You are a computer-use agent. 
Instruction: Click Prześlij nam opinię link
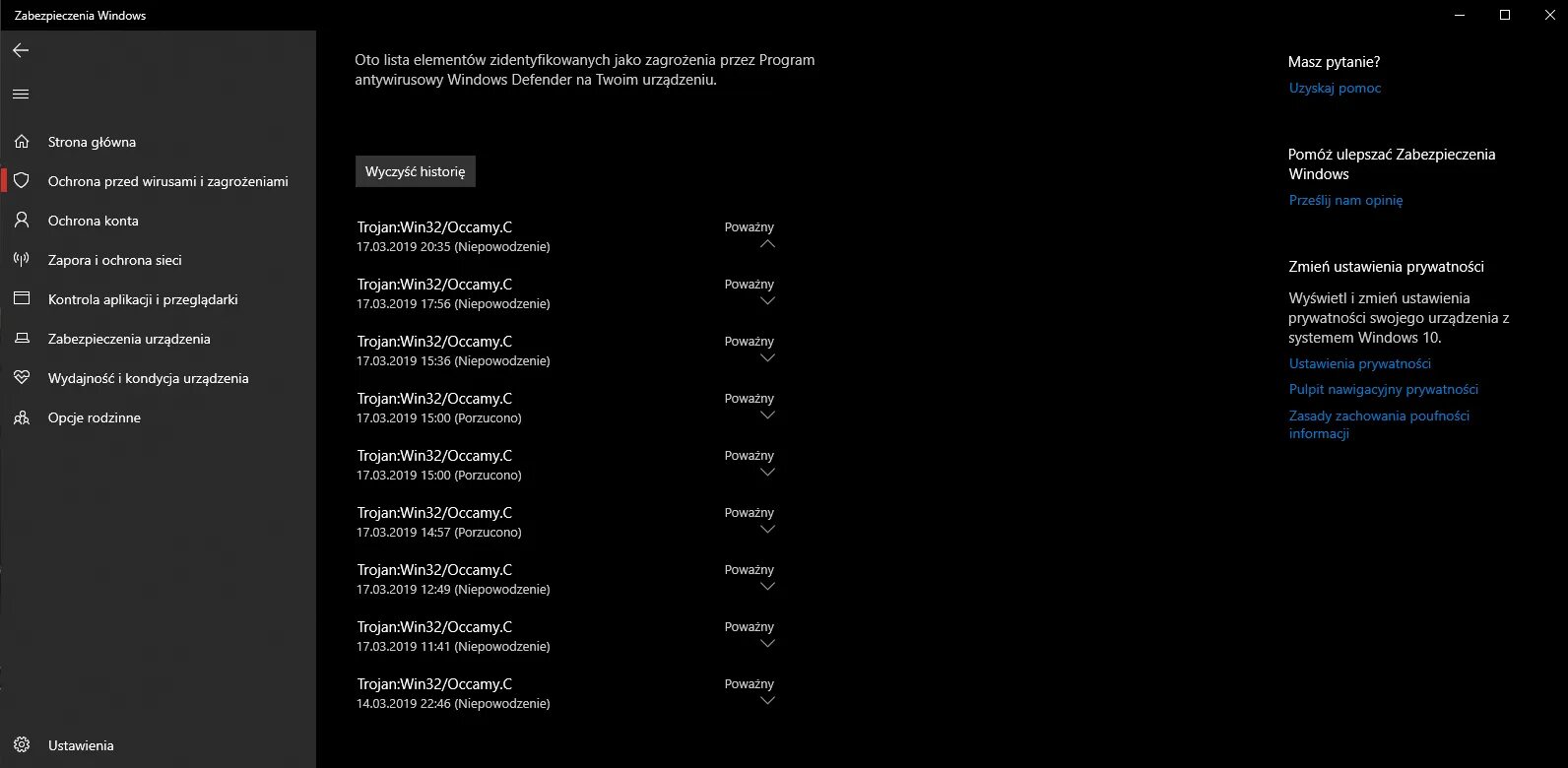[1345, 200]
